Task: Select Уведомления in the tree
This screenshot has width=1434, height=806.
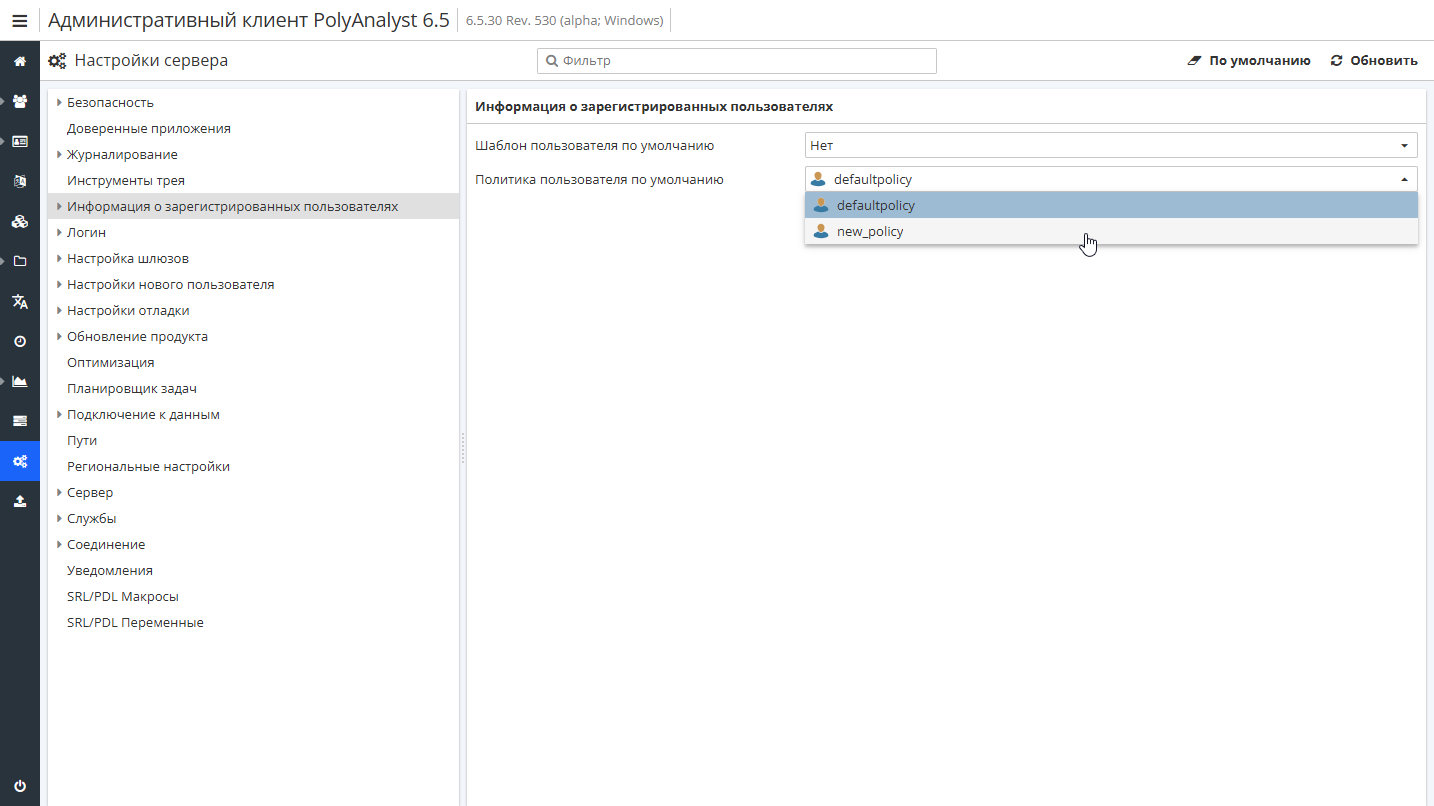Action: click(110, 570)
